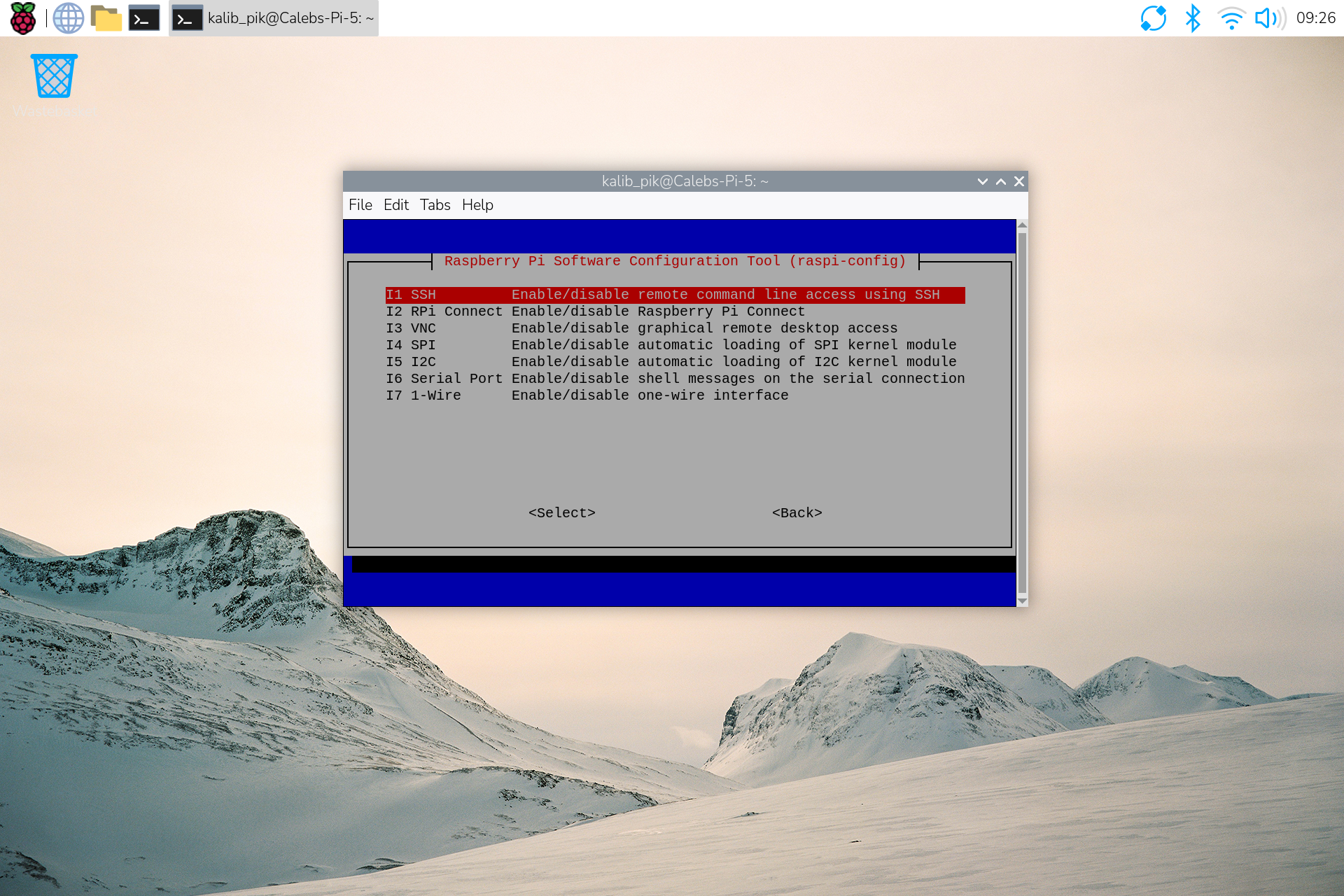Launch the web browser globe icon

click(x=69, y=18)
